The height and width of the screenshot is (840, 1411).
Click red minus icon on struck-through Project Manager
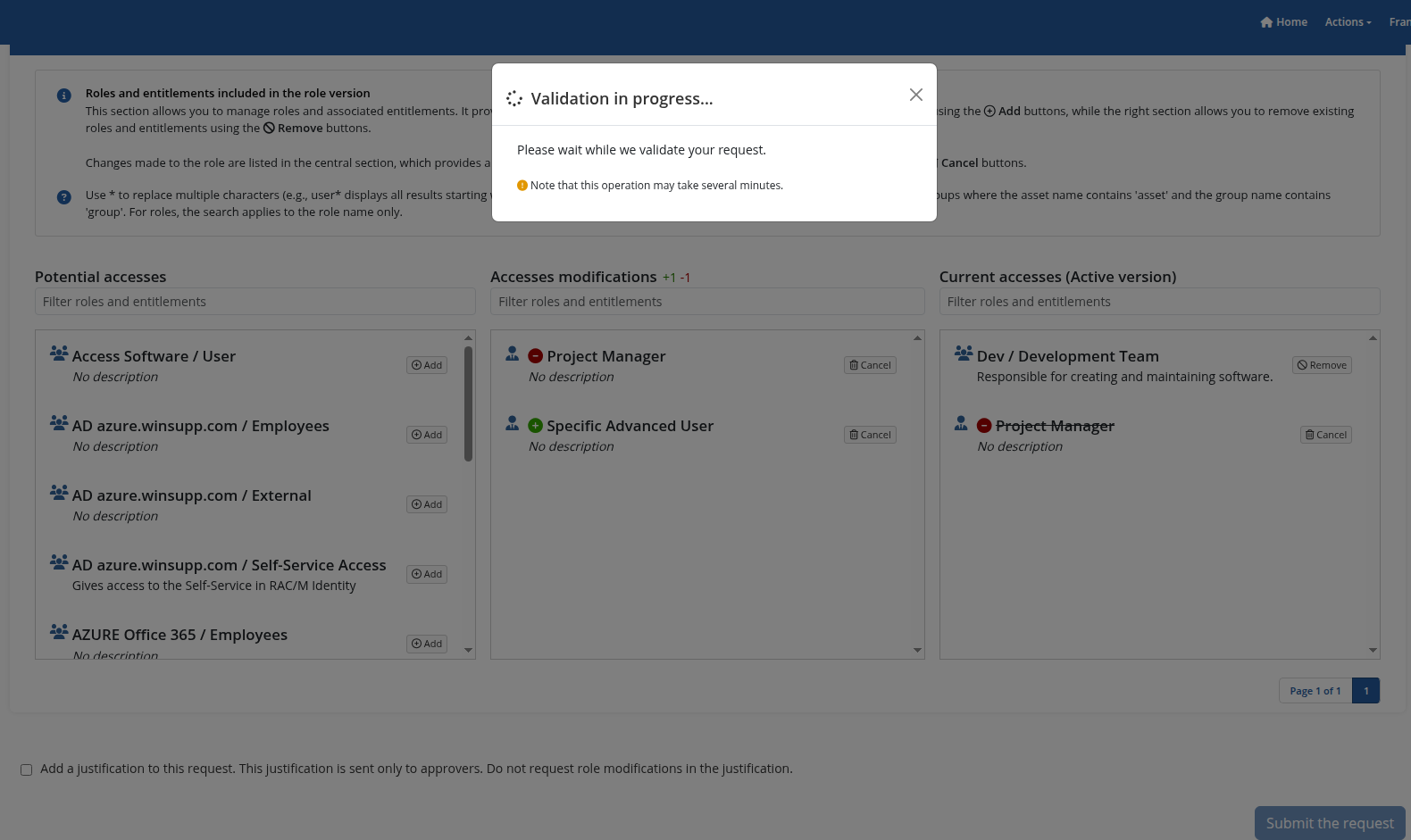(x=984, y=426)
